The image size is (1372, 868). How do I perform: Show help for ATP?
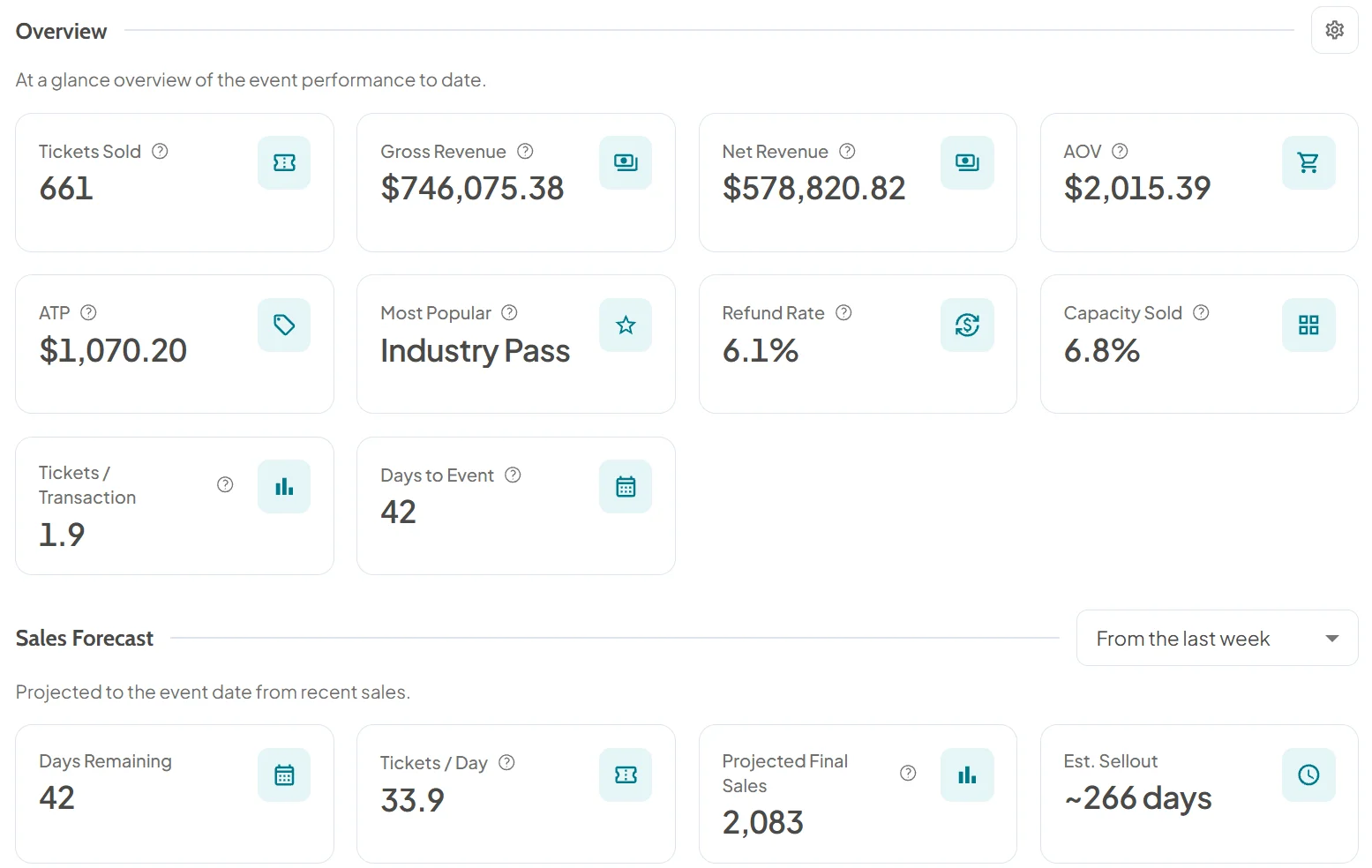click(88, 312)
